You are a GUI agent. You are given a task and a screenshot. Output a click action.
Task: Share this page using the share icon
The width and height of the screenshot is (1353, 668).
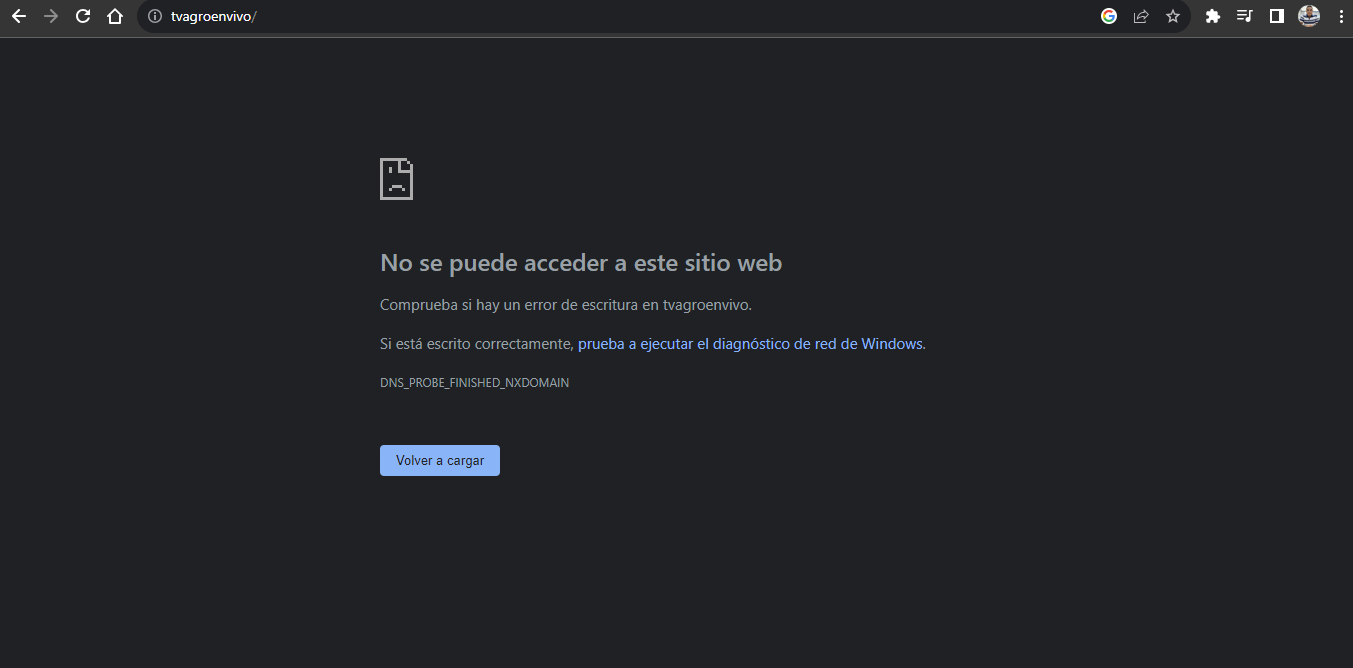click(1141, 16)
